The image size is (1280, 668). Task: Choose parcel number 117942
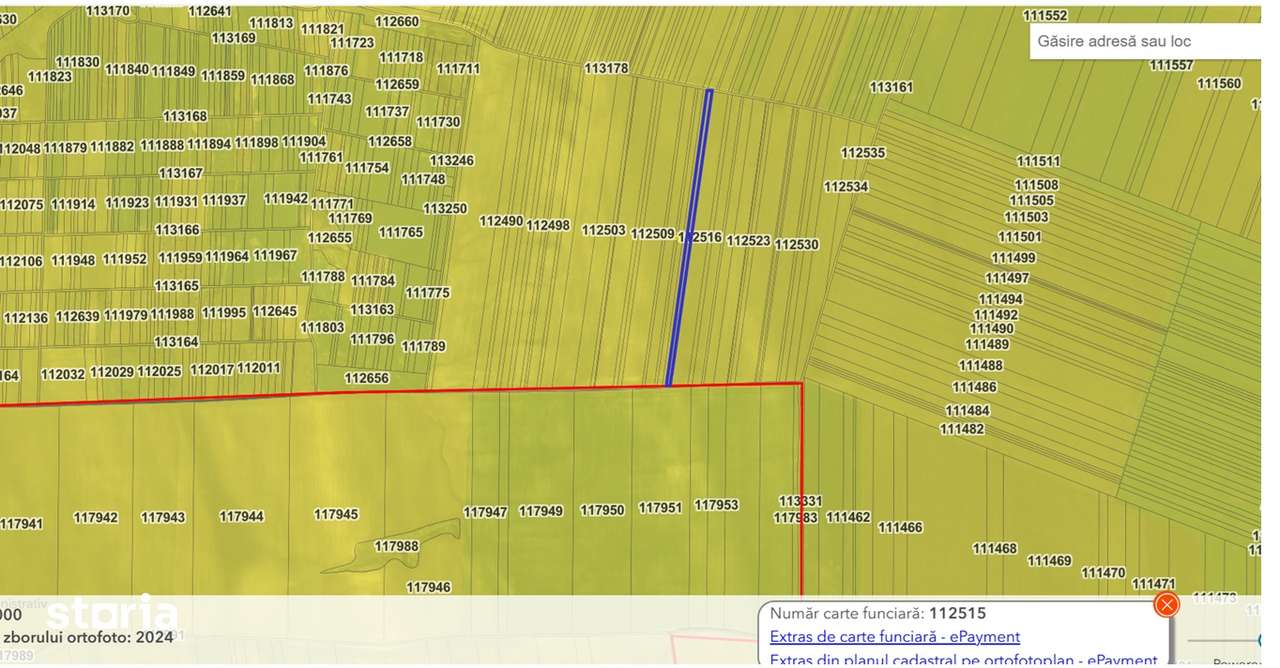pos(96,517)
